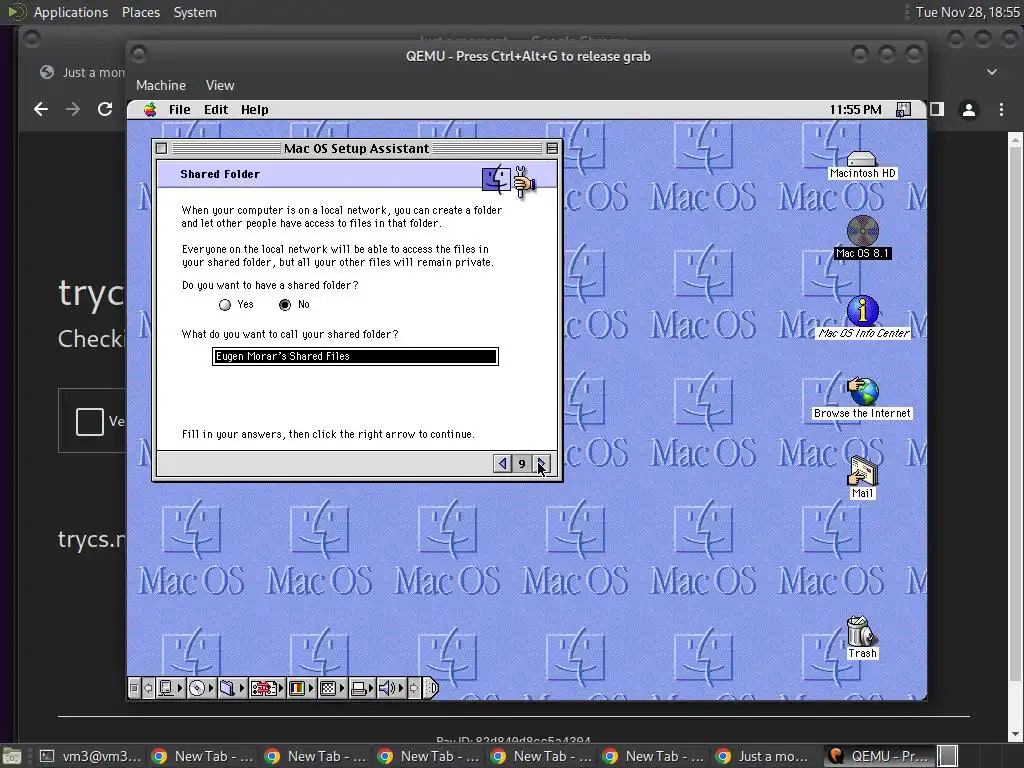Expand CD Strip module arrow

[211, 688]
